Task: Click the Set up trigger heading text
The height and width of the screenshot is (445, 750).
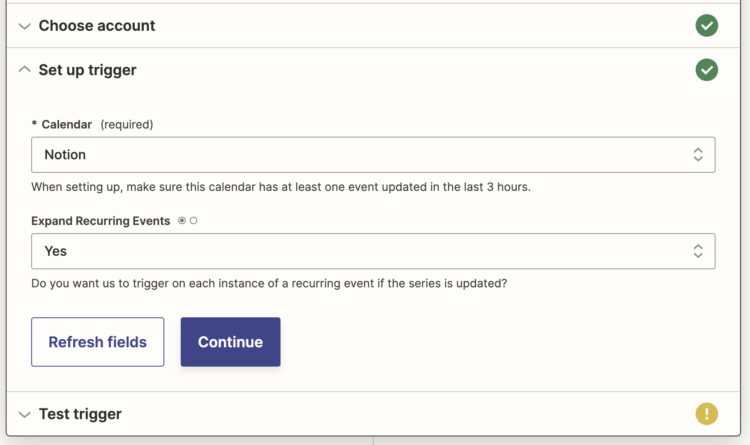Action: pos(88,70)
